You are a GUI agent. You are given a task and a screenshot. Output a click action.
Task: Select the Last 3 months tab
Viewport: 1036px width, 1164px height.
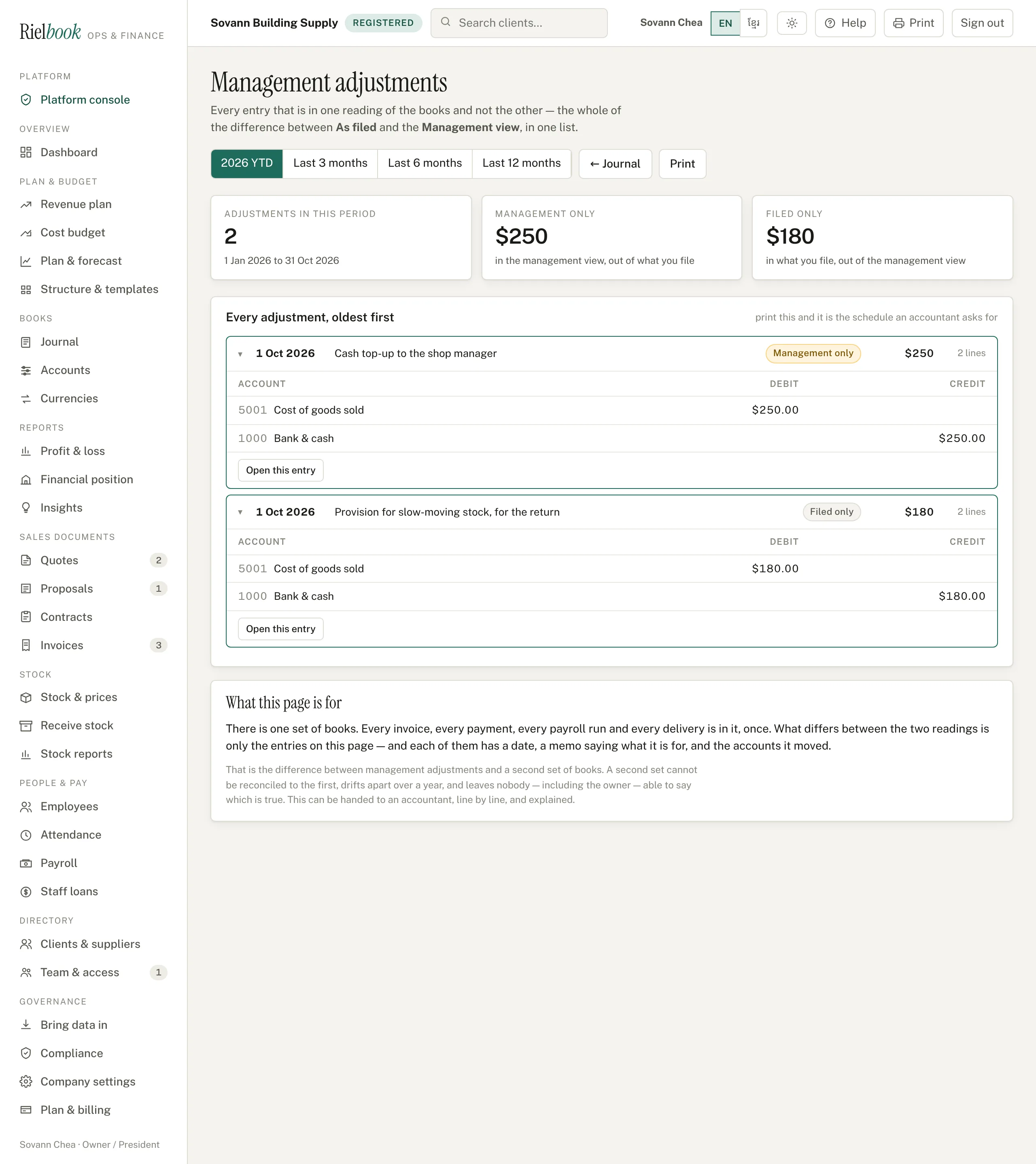(x=330, y=164)
